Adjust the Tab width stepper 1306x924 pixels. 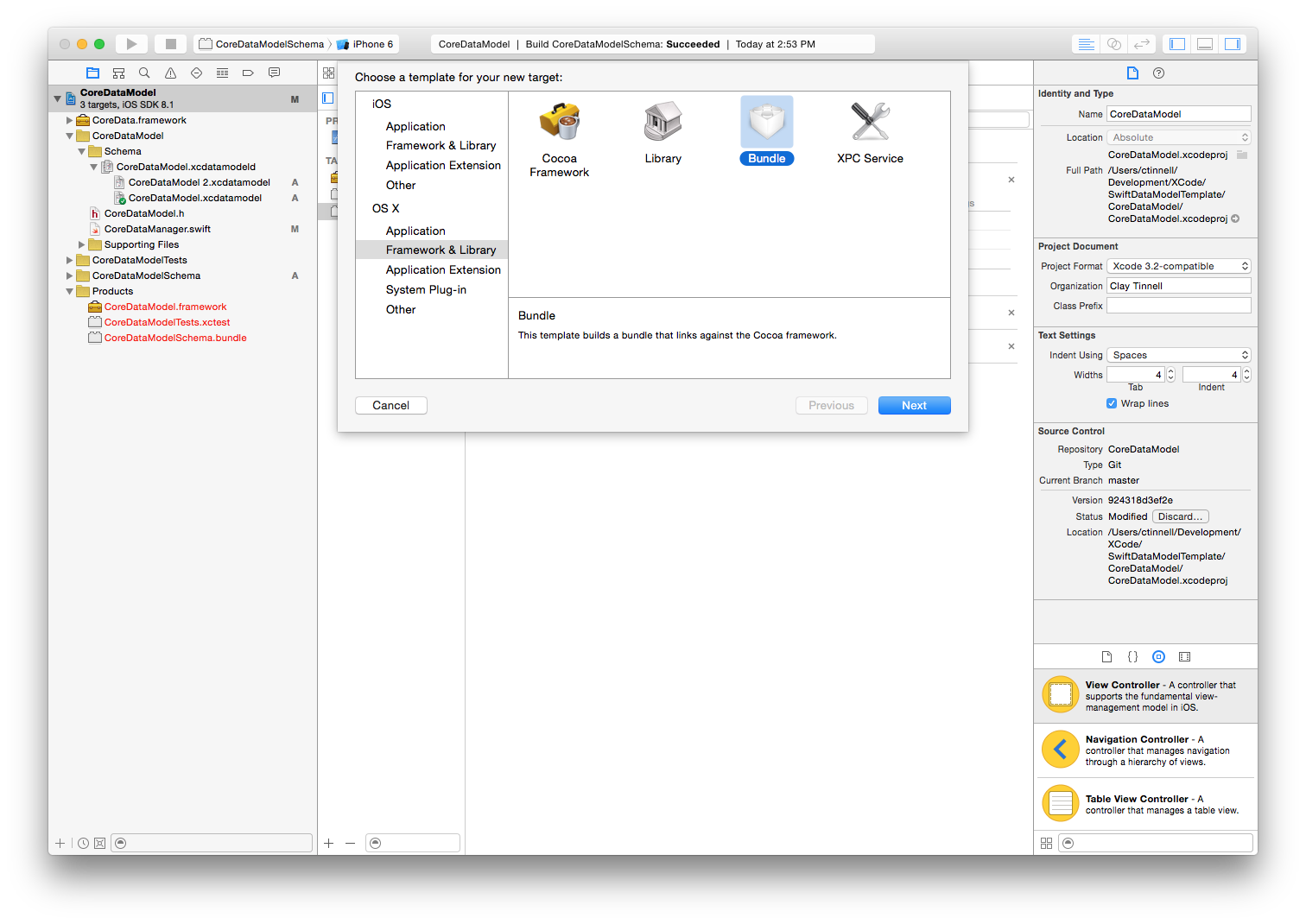tap(1171, 375)
